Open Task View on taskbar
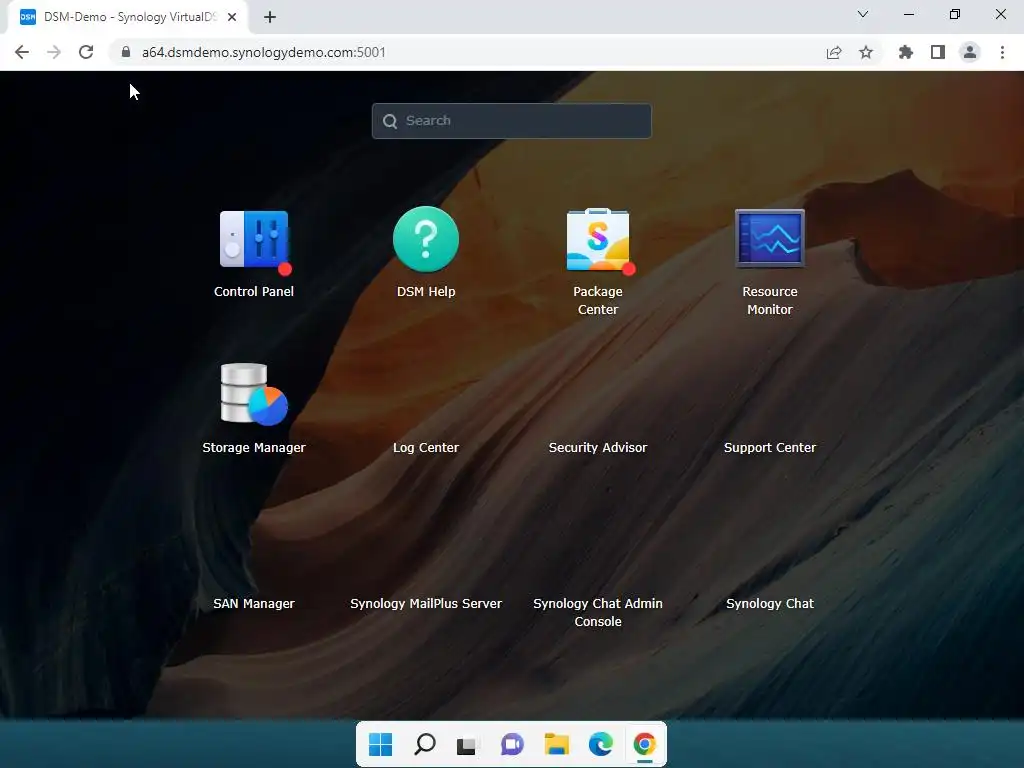This screenshot has width=1024, height=768. [468, 744]
